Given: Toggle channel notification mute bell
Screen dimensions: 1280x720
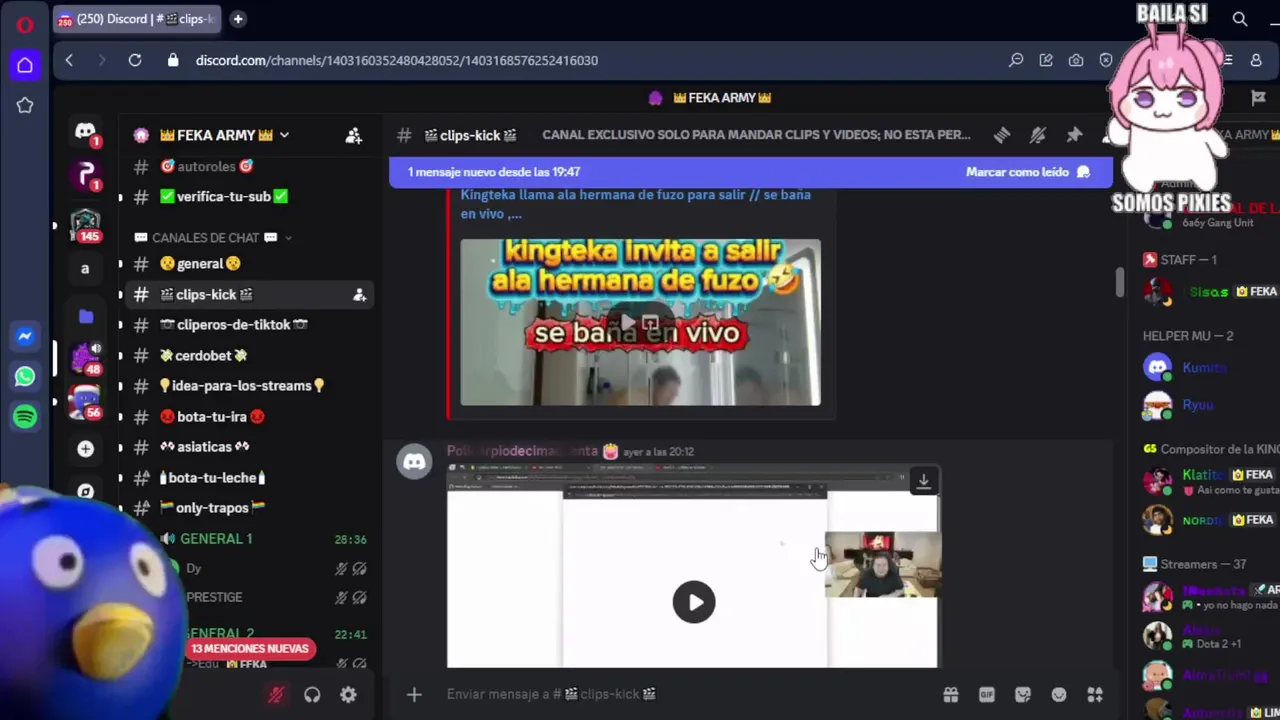Looking at the screenshot, I should 1038,135.
